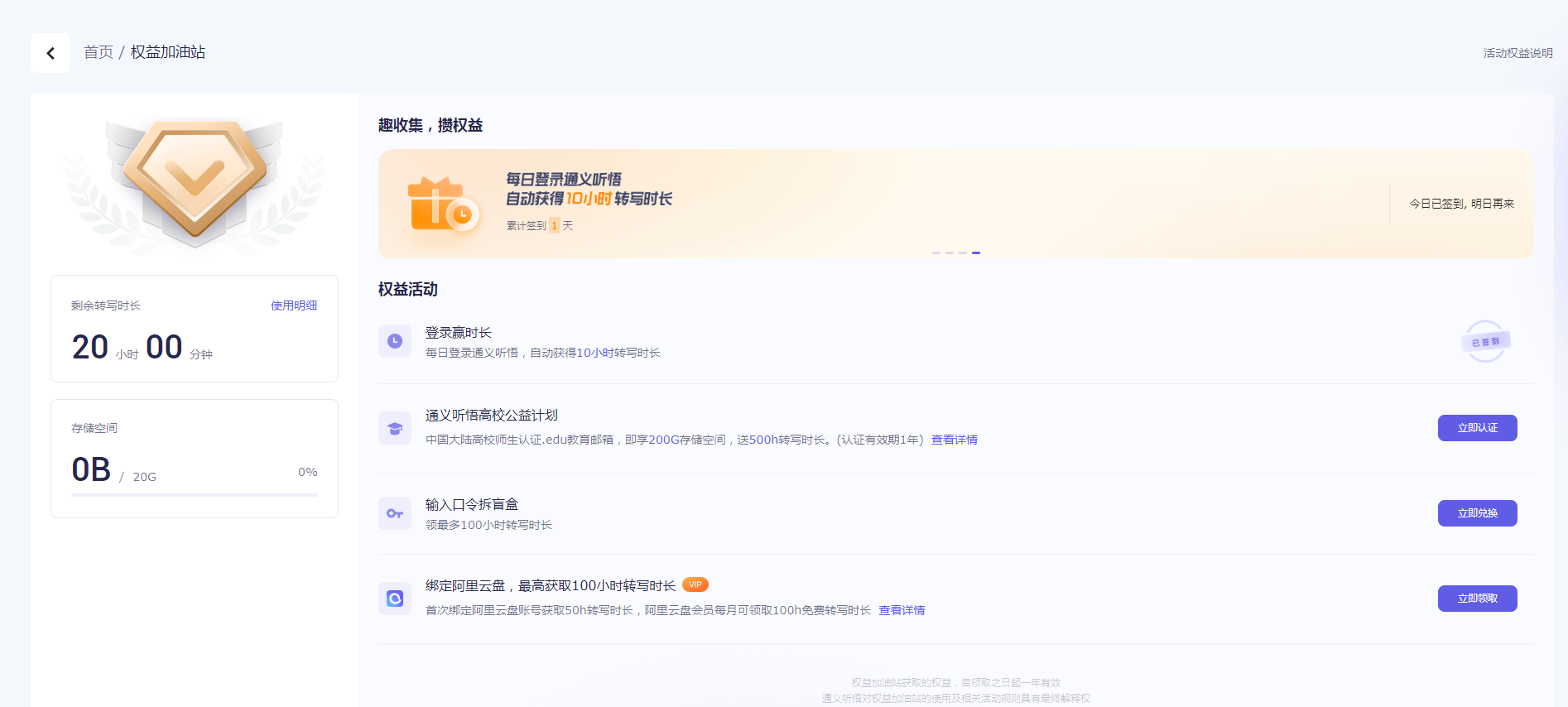Open 使用明细 usage details link

[x=294, y=305]
